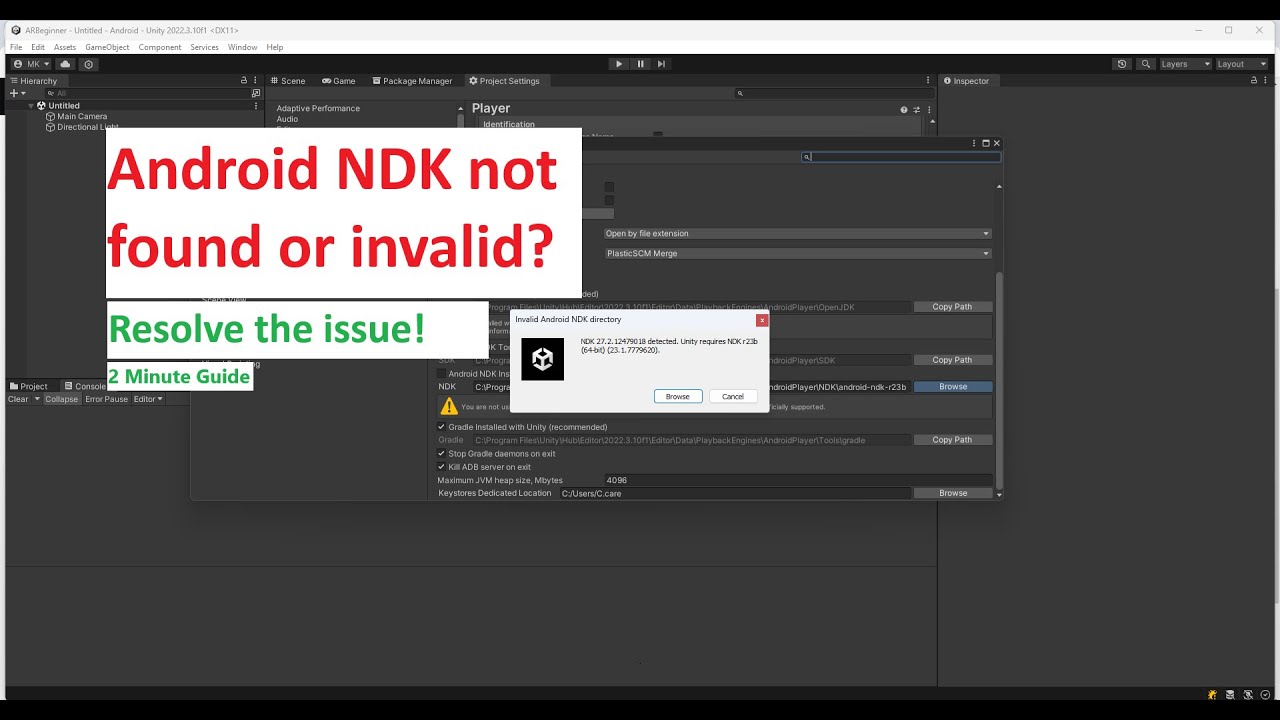Screen dimensions: 1280x720
Task: Click Browse in the Invalid NDK dialog
Action: (678, 396)
